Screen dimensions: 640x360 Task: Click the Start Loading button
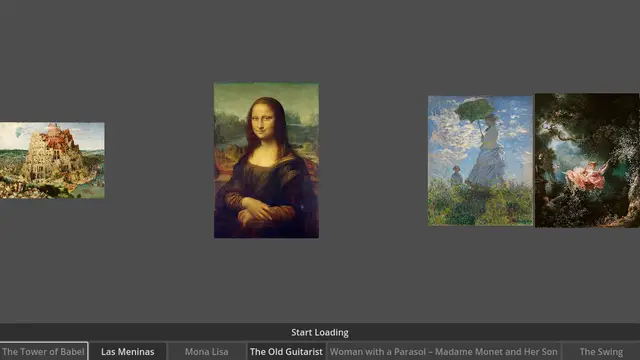coord(320,332)
